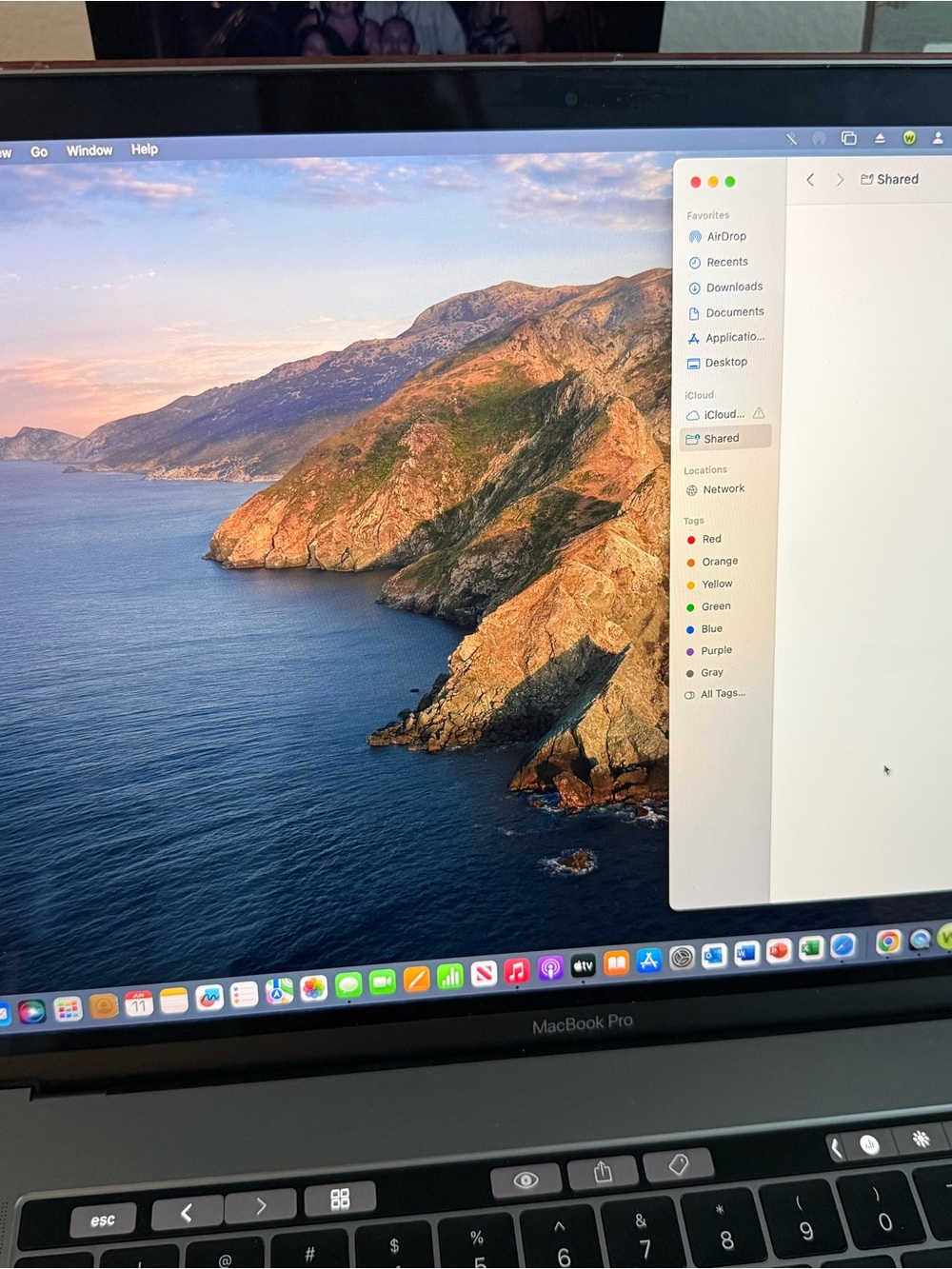
Task: Open Reminders from the Dock
Action: coord(245,995)
